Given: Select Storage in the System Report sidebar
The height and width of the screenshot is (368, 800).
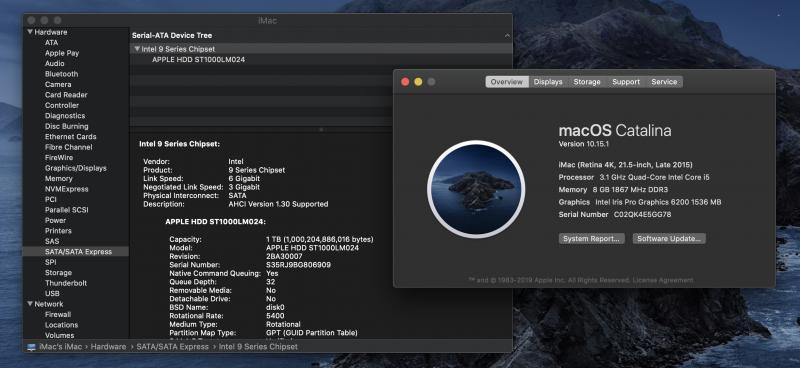Looking at the screenshot, I should click(58, 273).
